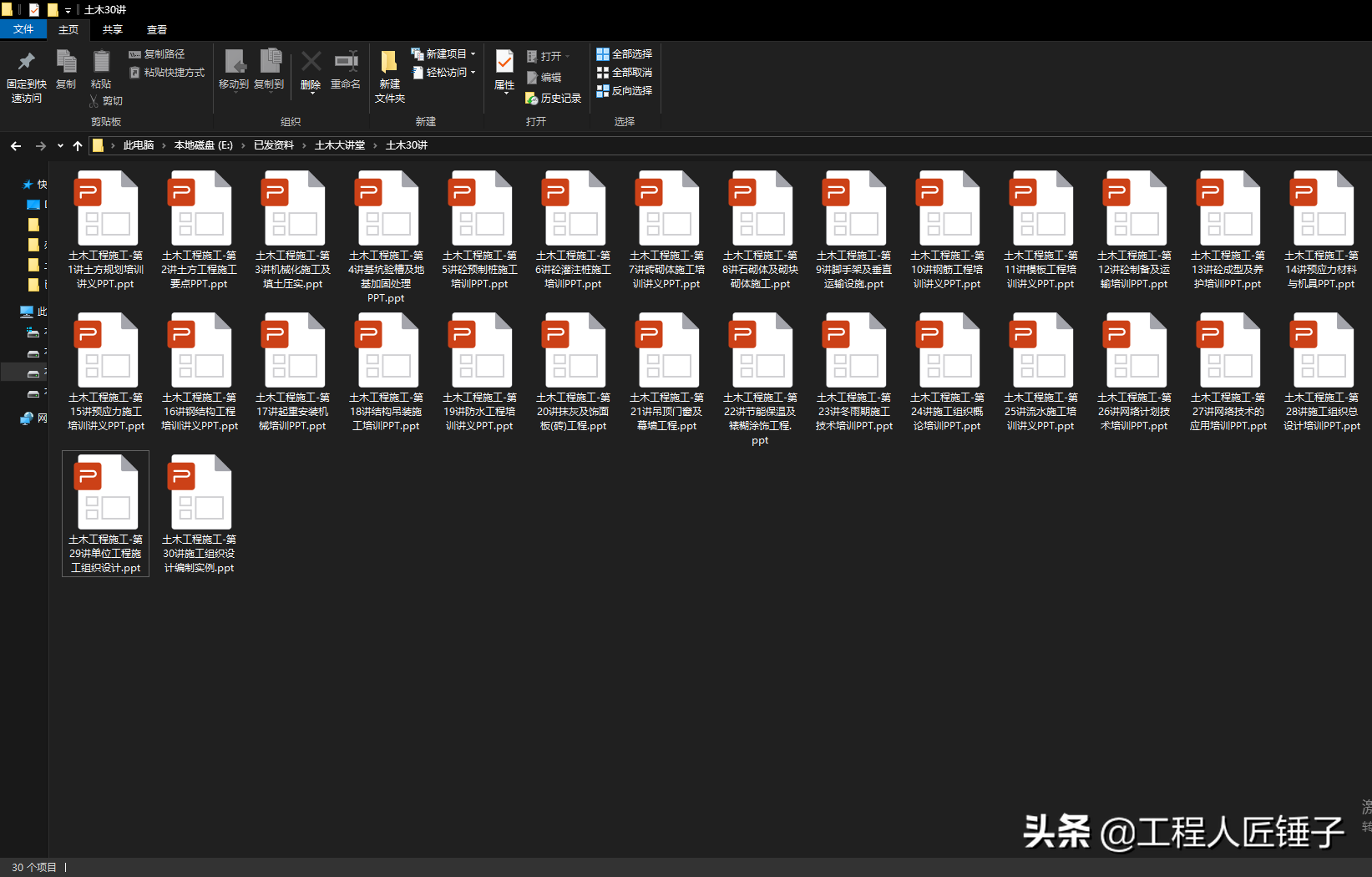Select file 第1讲土方规划培训讲义PPT.ppt
The width and height of the screenshot is (1372, 877).
click(106, 231)
